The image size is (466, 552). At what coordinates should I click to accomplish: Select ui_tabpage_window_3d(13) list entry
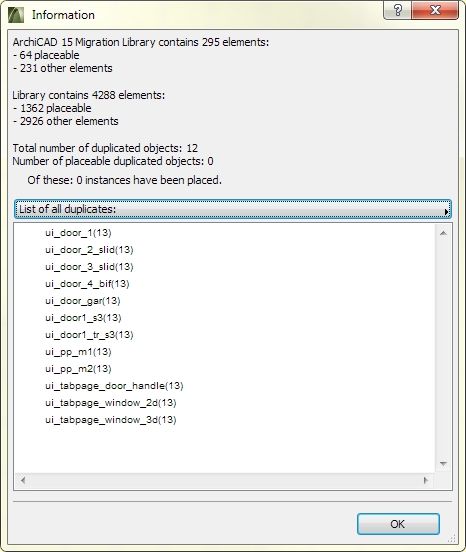(x=111, y=420)
